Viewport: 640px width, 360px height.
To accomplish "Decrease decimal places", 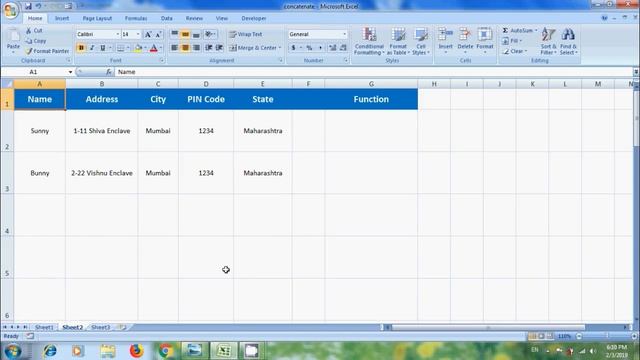I will [343, 48].
